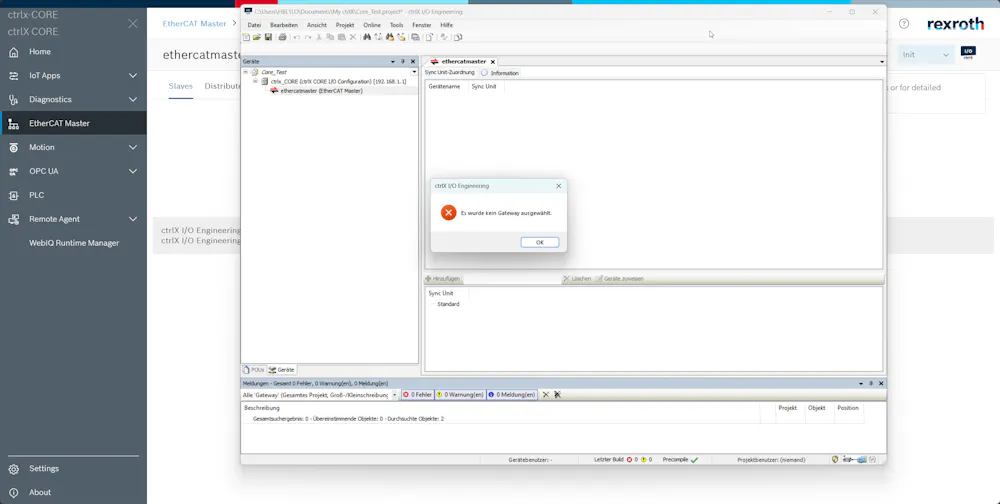Expand the Motion sidebar section
Screen dimensions: 1000x504
tap(133, 147)
